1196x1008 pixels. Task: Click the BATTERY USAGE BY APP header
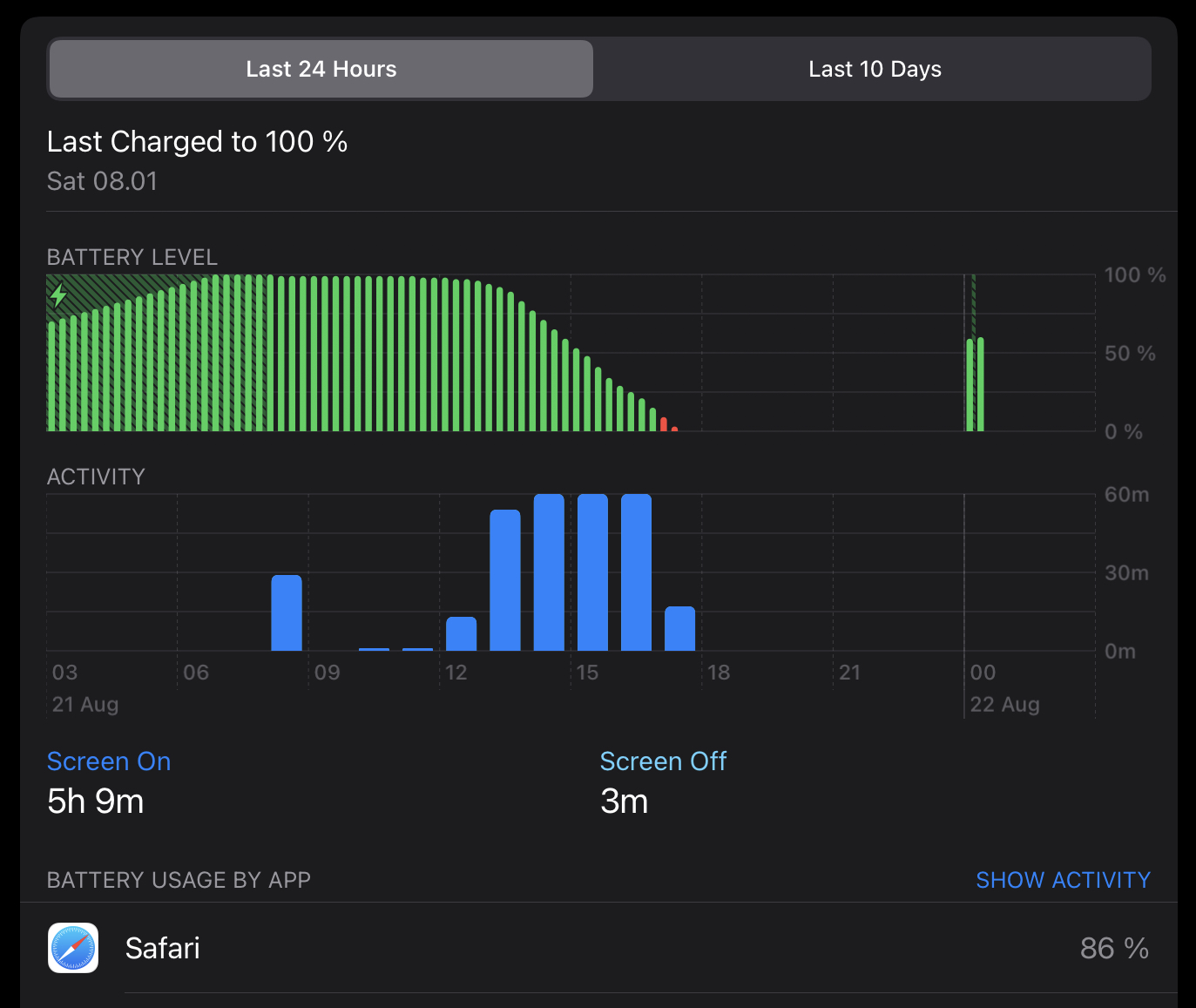(x=179, y=880)
